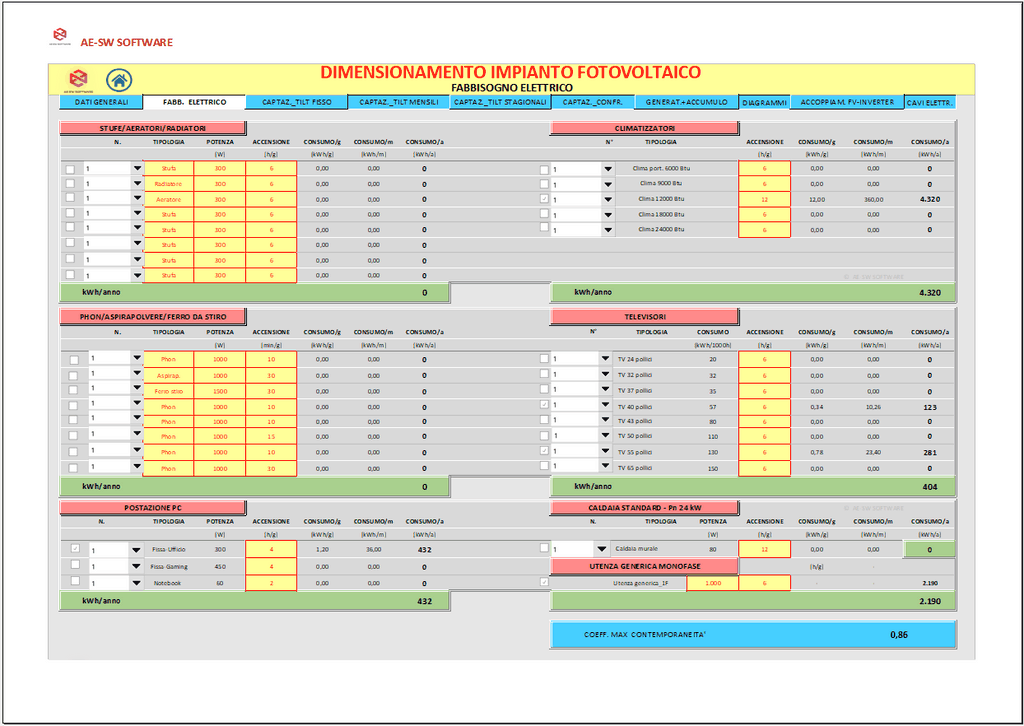
Task: Select the Aspirap. accensione minutes cell
Action: (270, 375)
